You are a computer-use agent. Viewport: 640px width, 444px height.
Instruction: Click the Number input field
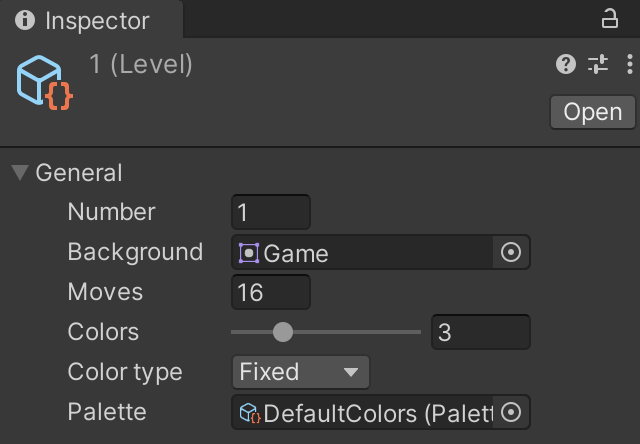271,212
